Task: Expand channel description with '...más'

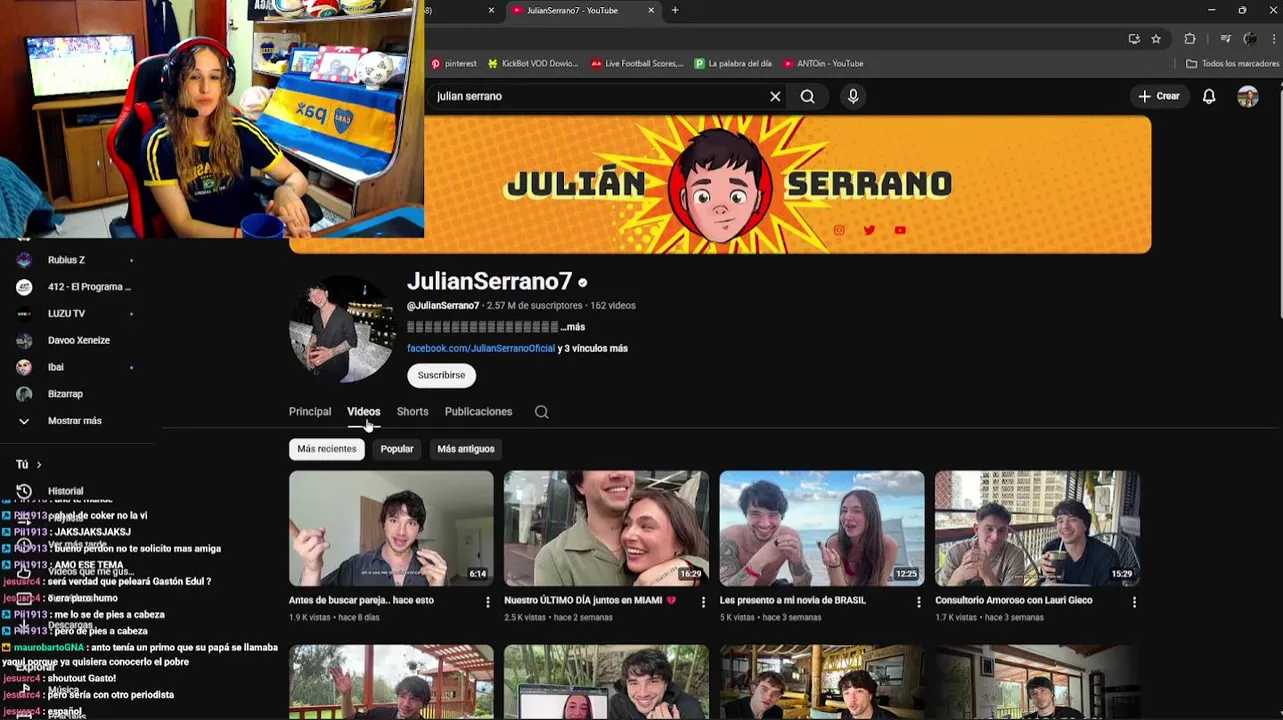Action: coord(572,327)
